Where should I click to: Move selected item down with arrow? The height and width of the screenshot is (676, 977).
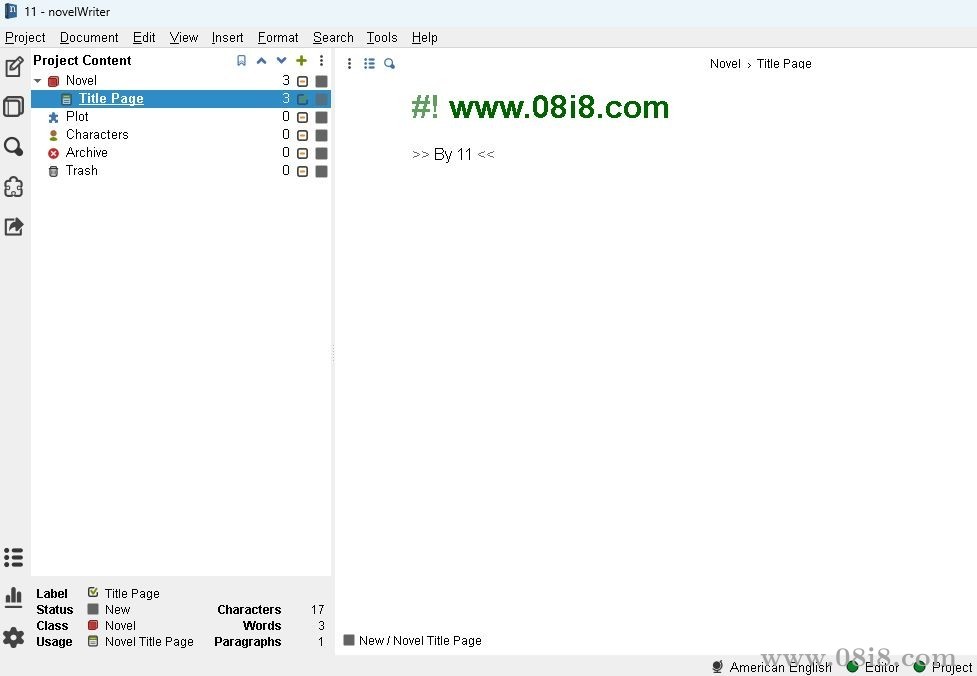(282, 60)
